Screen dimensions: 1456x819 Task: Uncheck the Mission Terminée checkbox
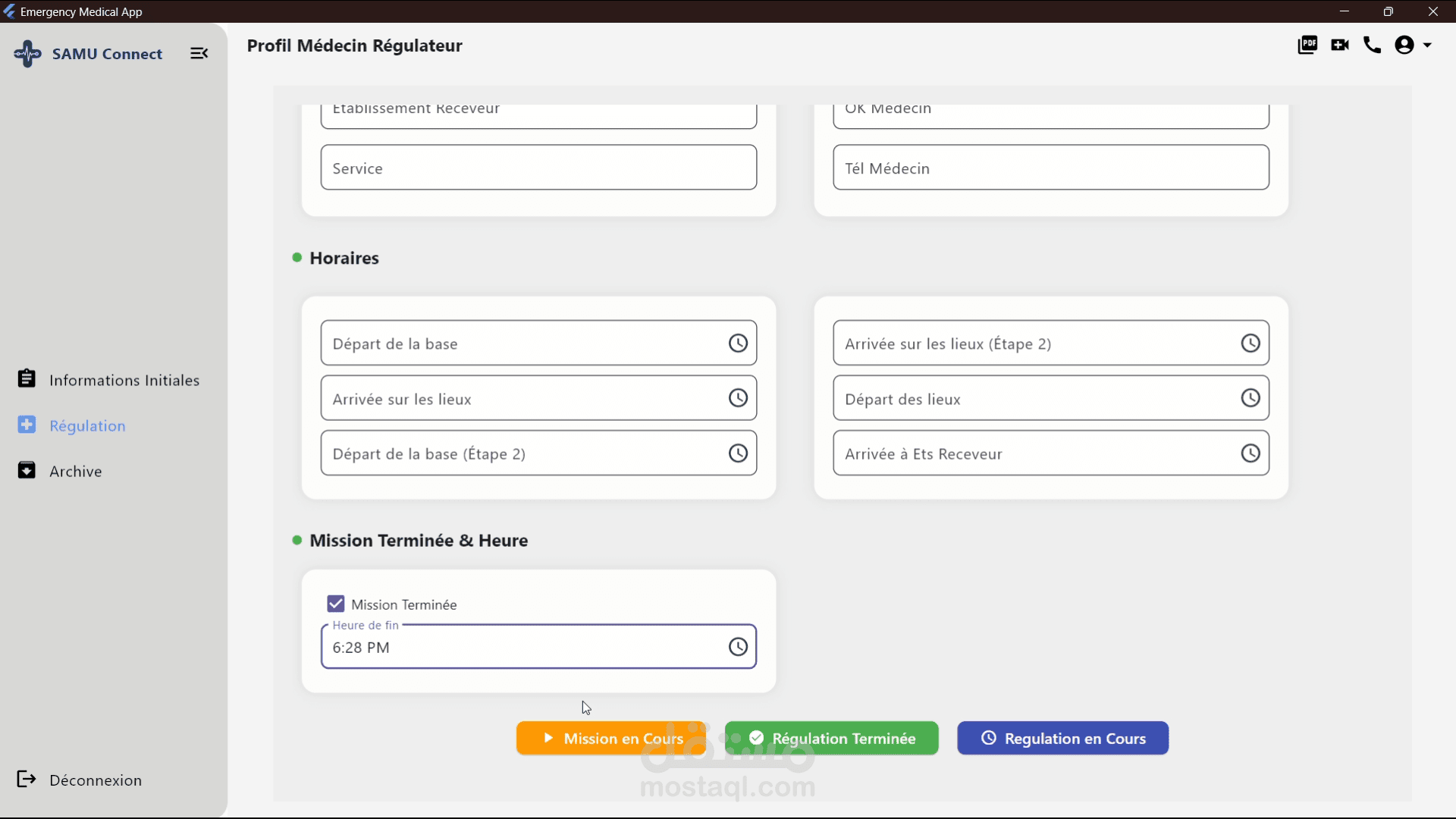click(x=336, y=604)
